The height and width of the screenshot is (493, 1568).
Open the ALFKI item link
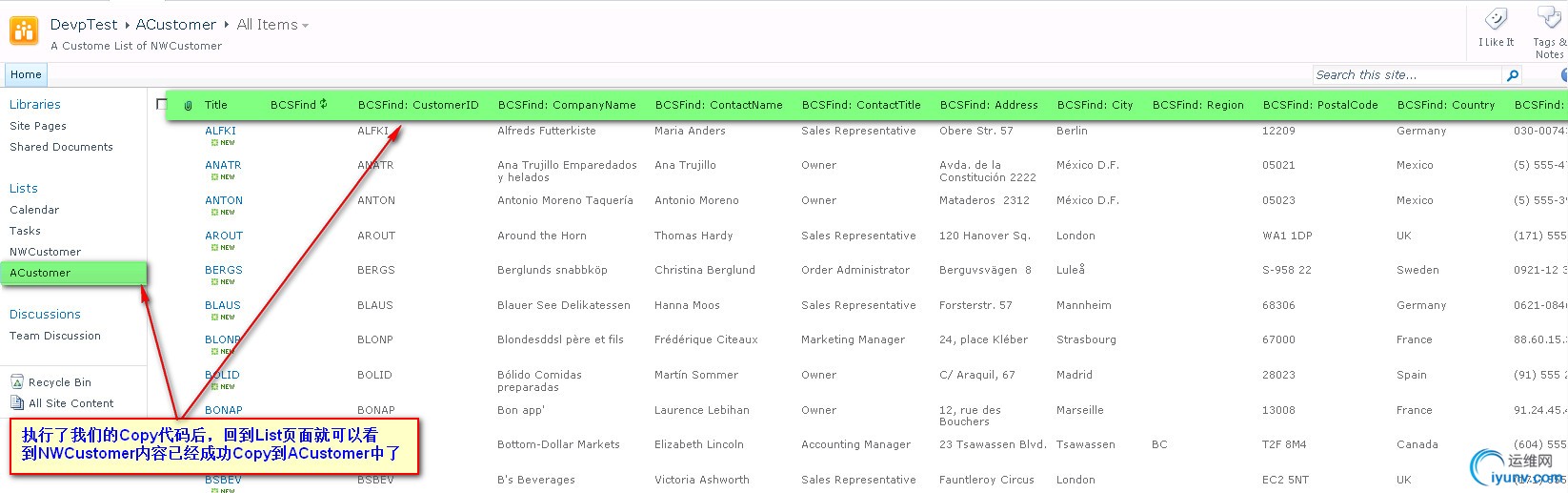coord(220,131)
